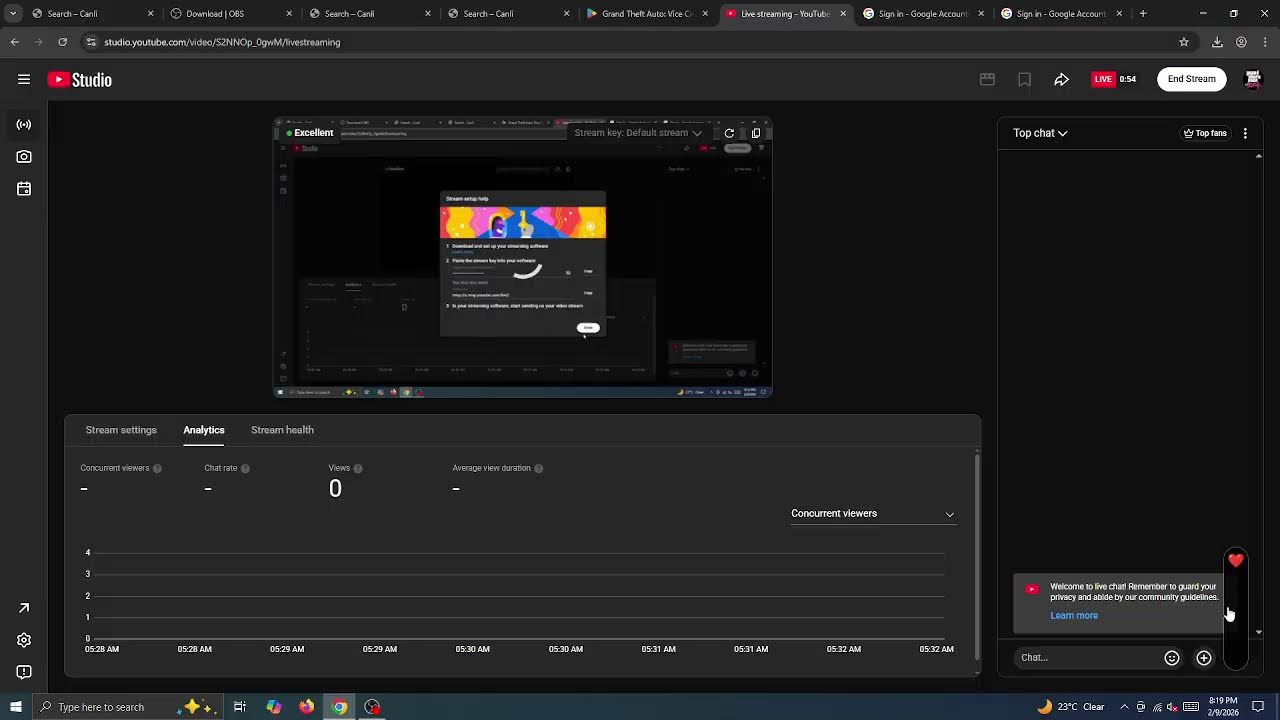Click the help icon next to Views
Image resolution: width=1280 pixels, height=720 pixels.
coord(358,468)
